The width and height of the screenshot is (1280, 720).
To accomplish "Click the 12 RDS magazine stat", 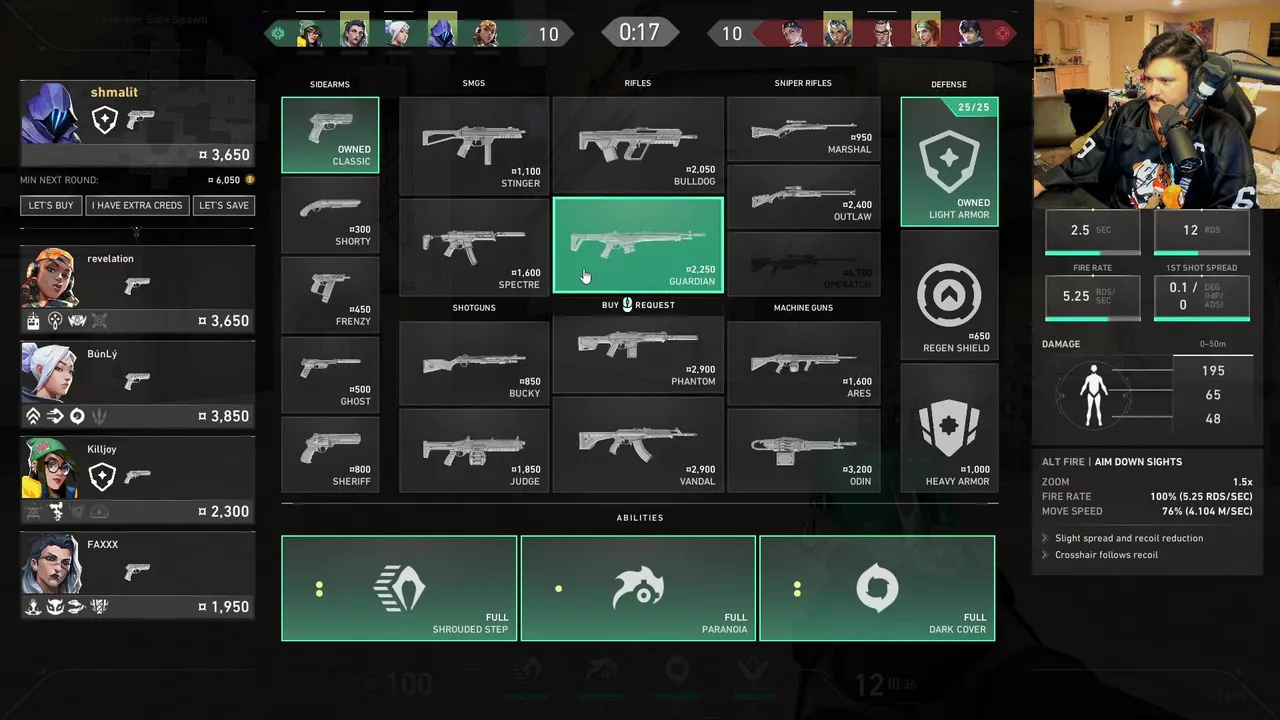I will [x=1202, y=232].
